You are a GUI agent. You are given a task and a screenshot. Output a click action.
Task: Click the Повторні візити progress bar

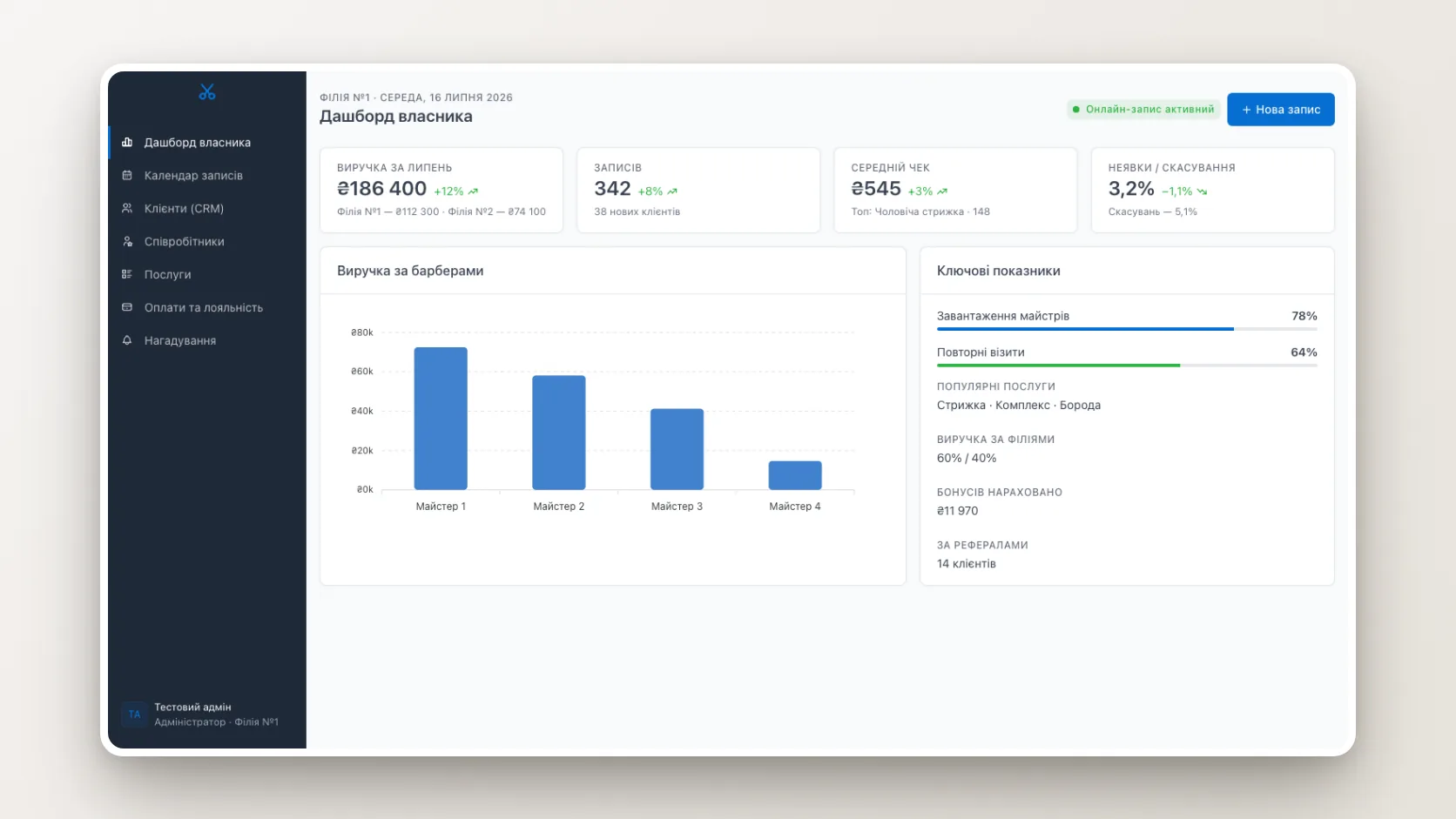tap(1127, 366)
